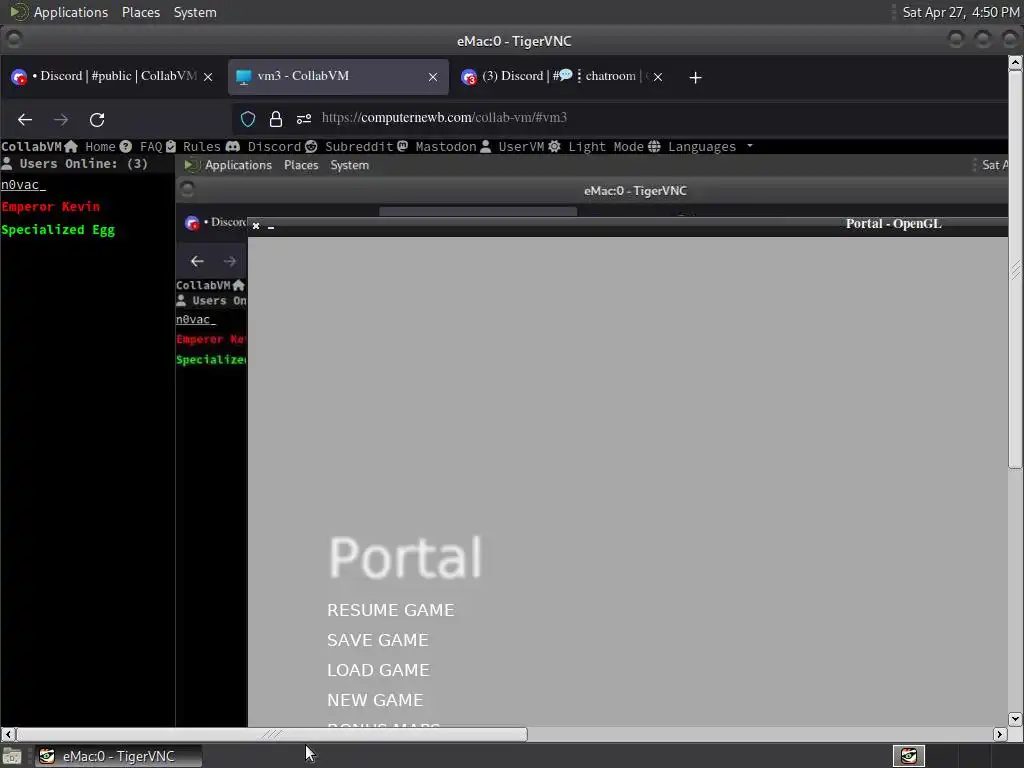
Task: Choose SAVE GAME in Portal menu
Action: (377, 640)
